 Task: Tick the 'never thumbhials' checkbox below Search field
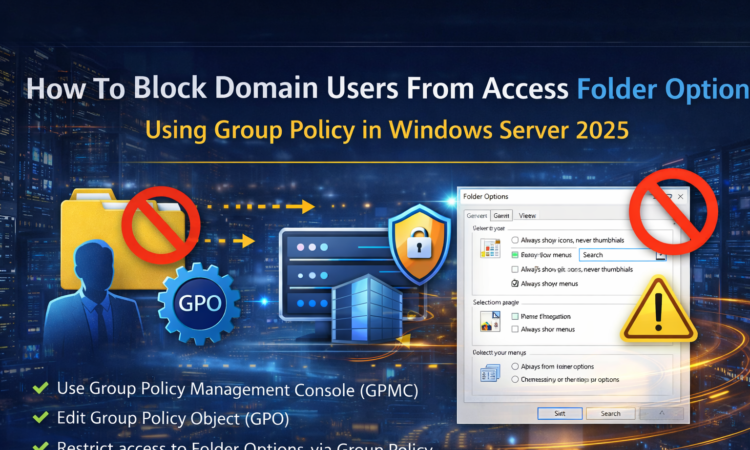(x=515, y=269)
